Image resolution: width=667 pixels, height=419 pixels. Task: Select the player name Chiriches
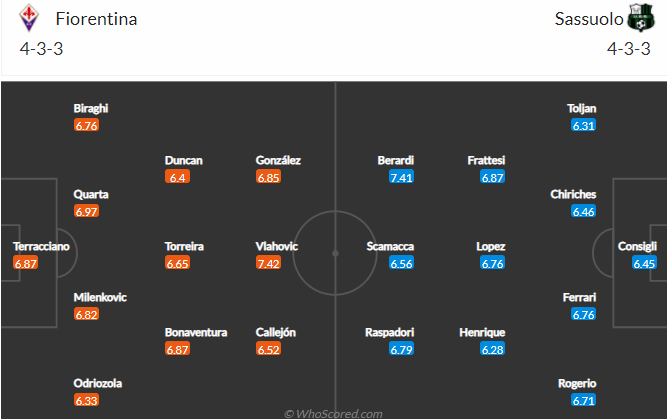point(573,194)
